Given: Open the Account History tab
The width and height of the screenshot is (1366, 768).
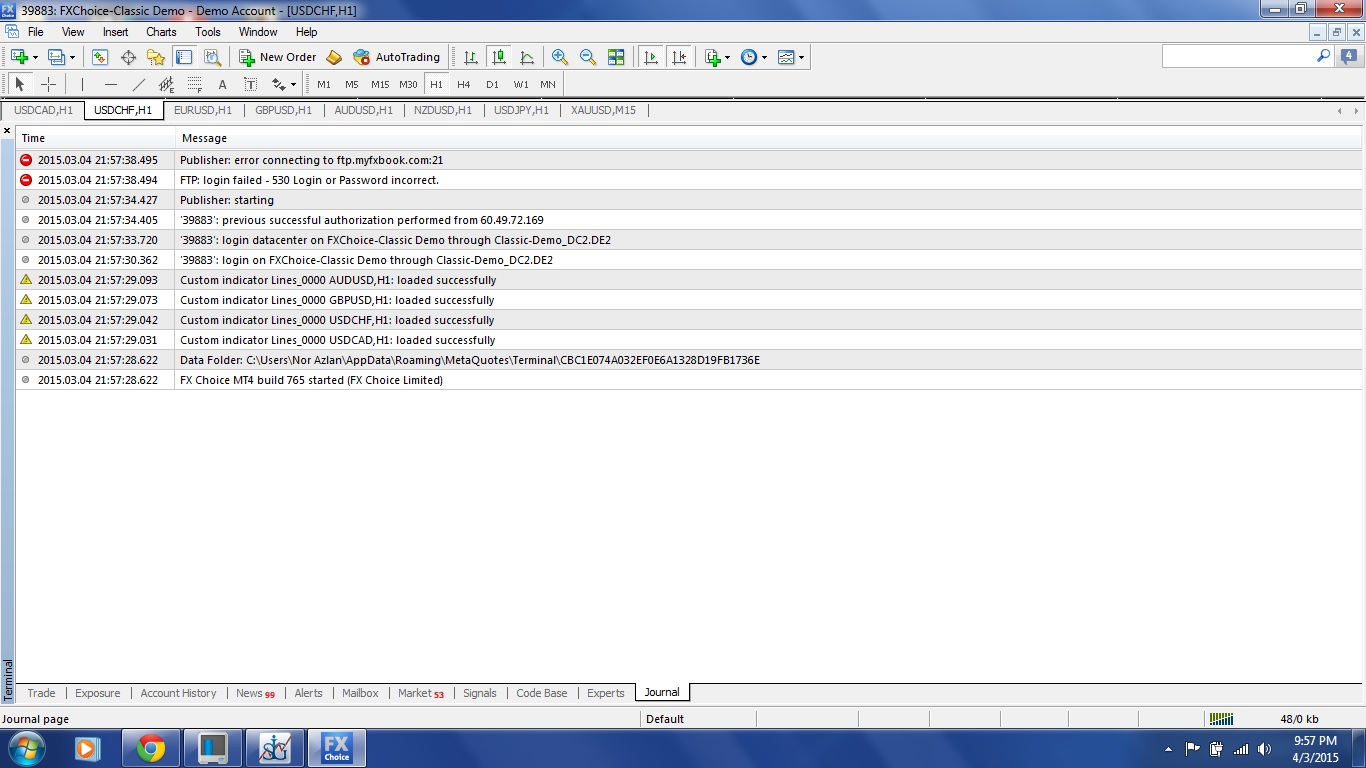Looking at the screenshot, I should tap(178, 693).
